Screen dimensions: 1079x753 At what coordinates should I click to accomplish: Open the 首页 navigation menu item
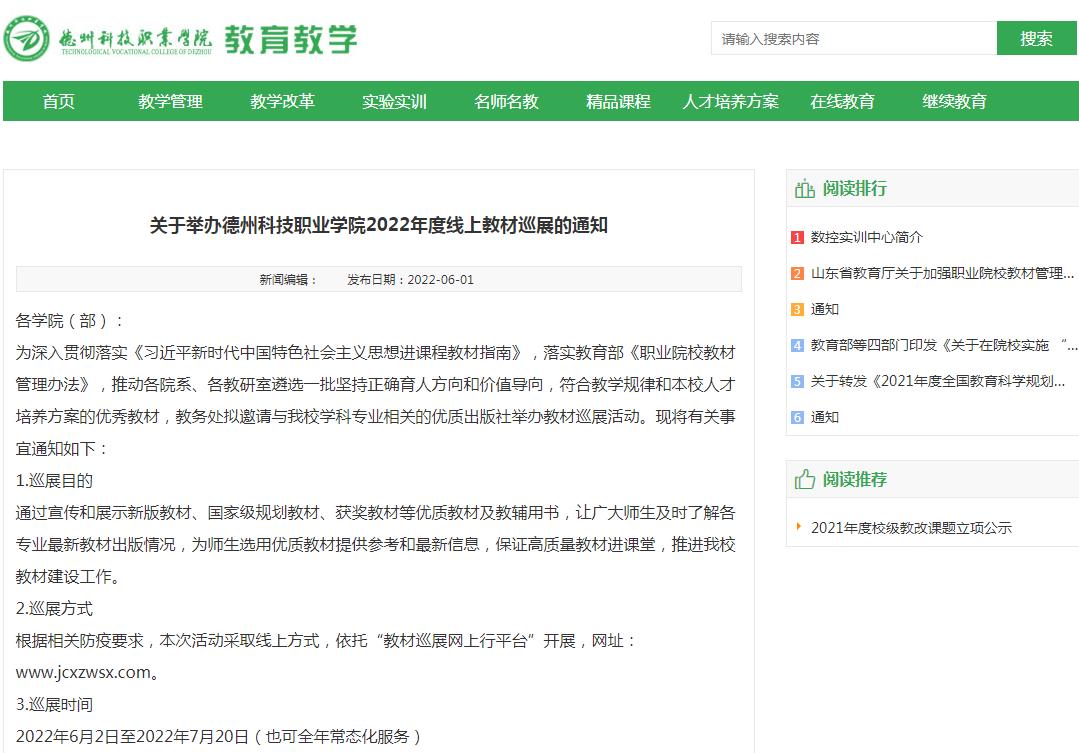tap(58, 101)
